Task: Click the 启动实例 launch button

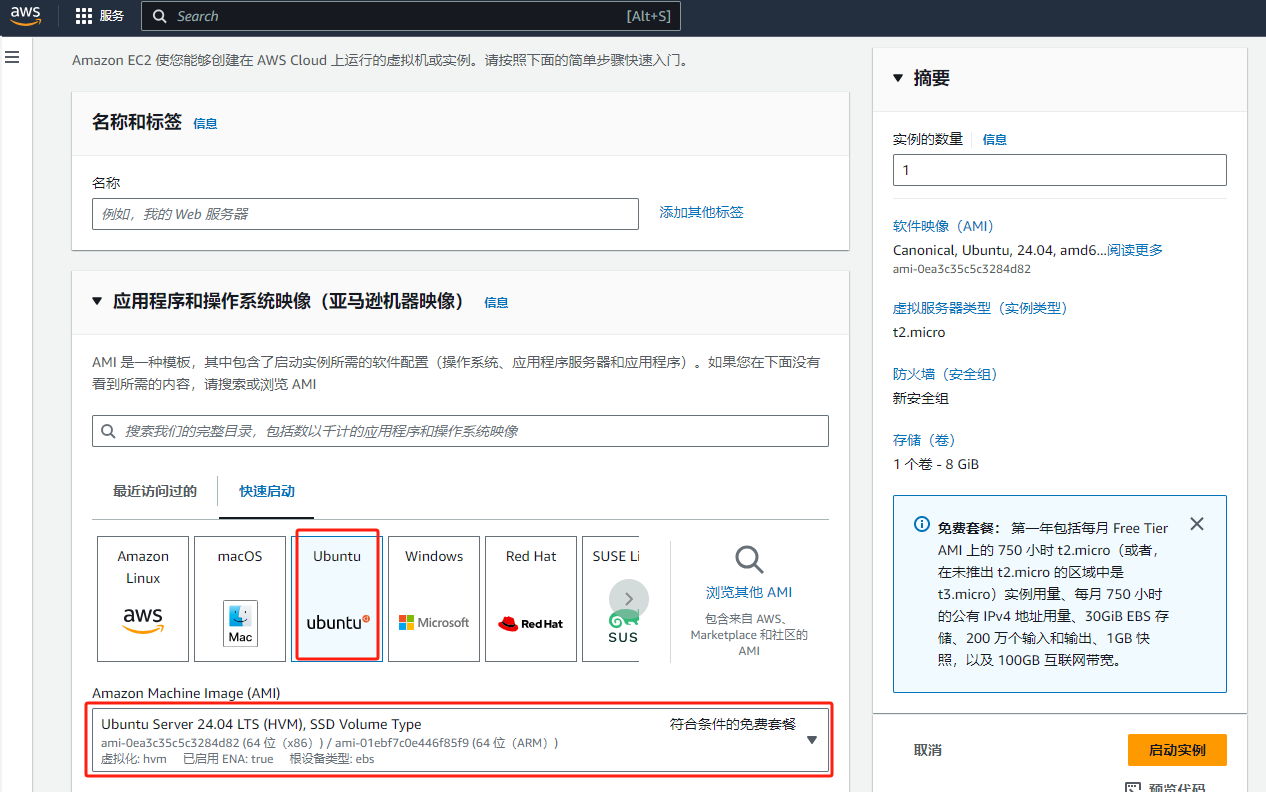Action: (x=1176, y=750)
